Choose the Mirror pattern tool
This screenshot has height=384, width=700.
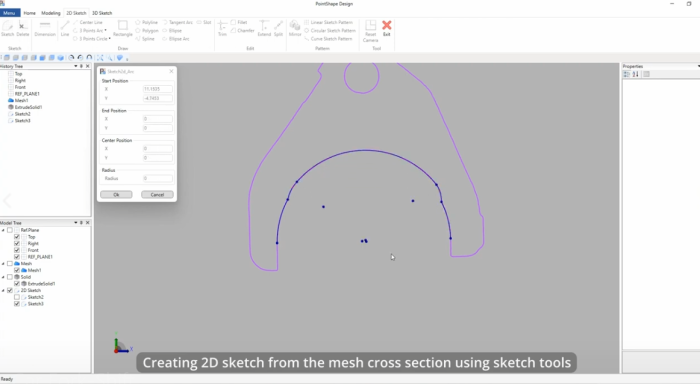(x=295, y=28)
